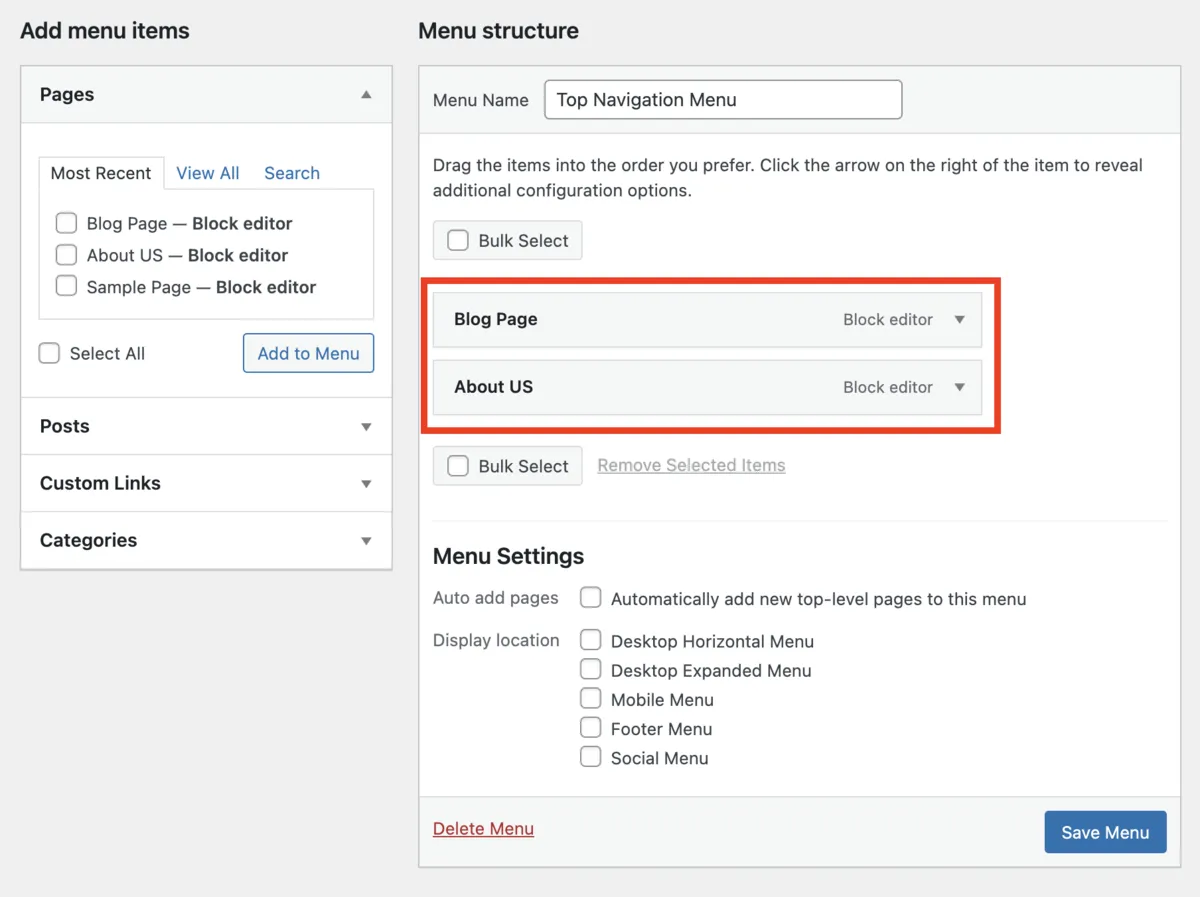This screenshot has height=897, width=1200.
Task: Switch to the Most Recent tab
Action: 101,173
